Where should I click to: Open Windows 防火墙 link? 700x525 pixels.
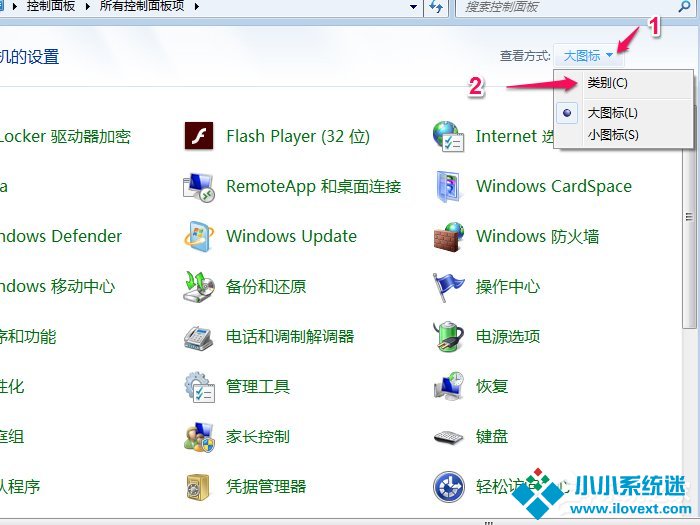coord(538,237)
